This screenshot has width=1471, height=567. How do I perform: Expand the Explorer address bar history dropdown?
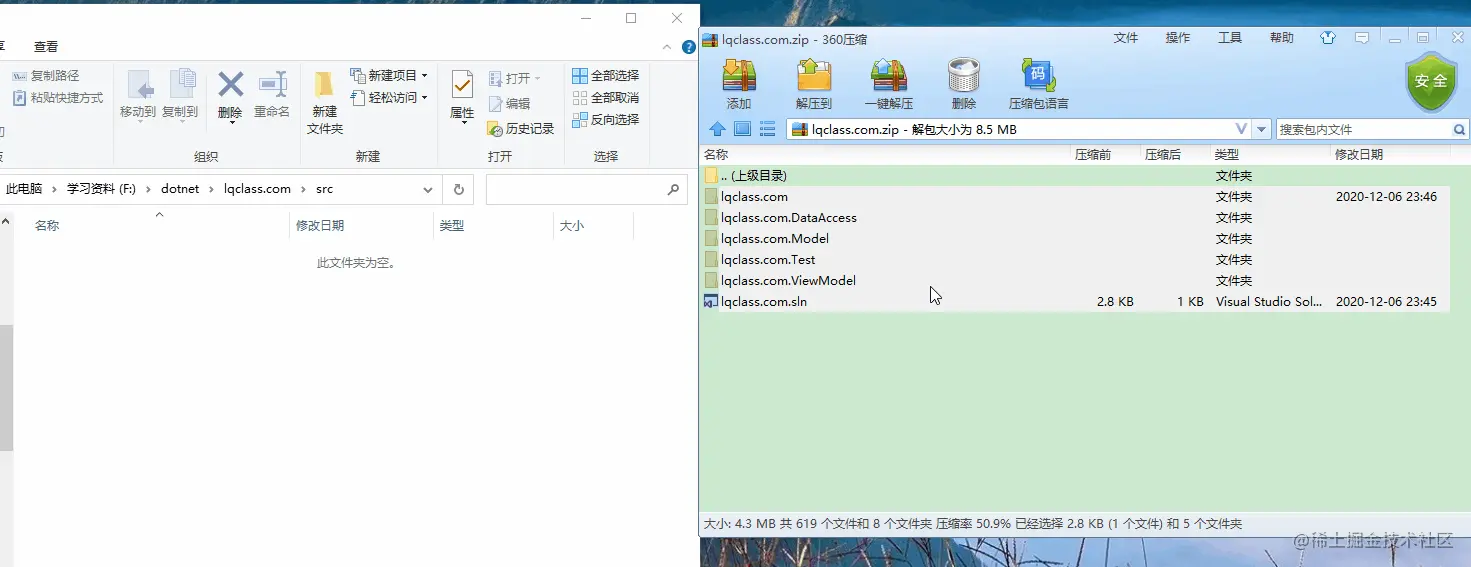click(427, 190)
